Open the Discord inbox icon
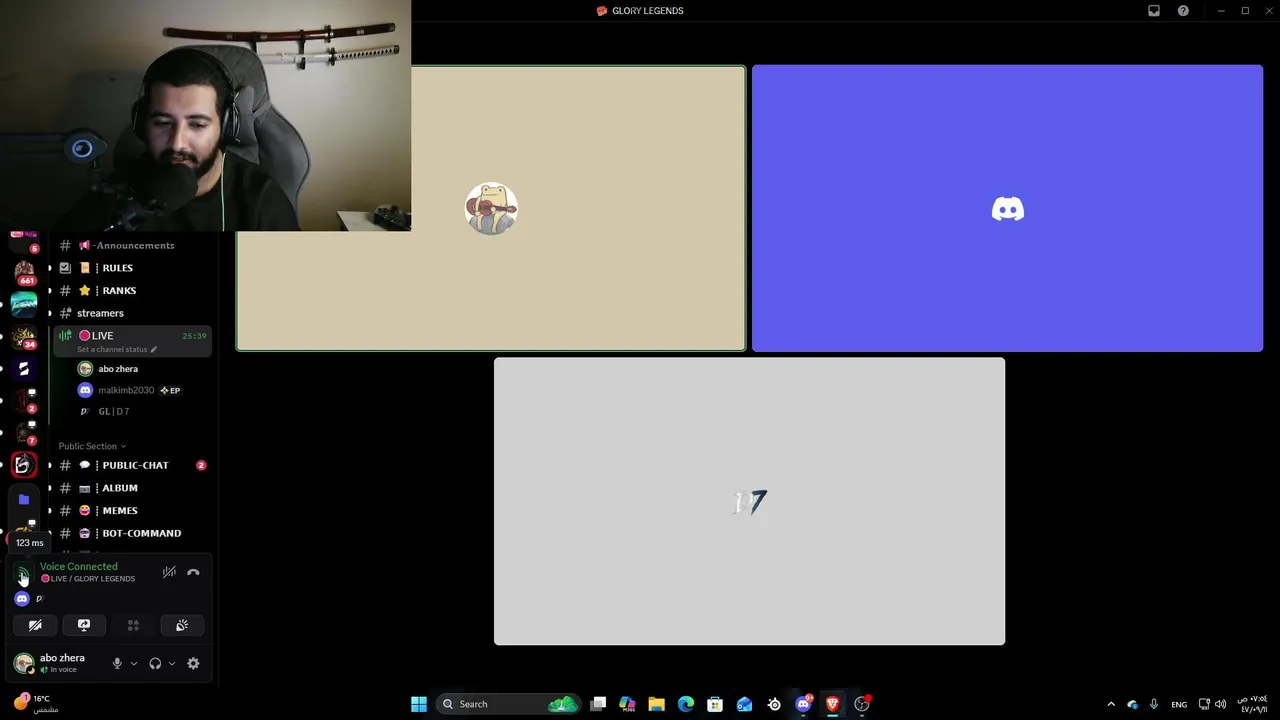1280x720 pixels. pyautogui.click(x=1154, y=11)
